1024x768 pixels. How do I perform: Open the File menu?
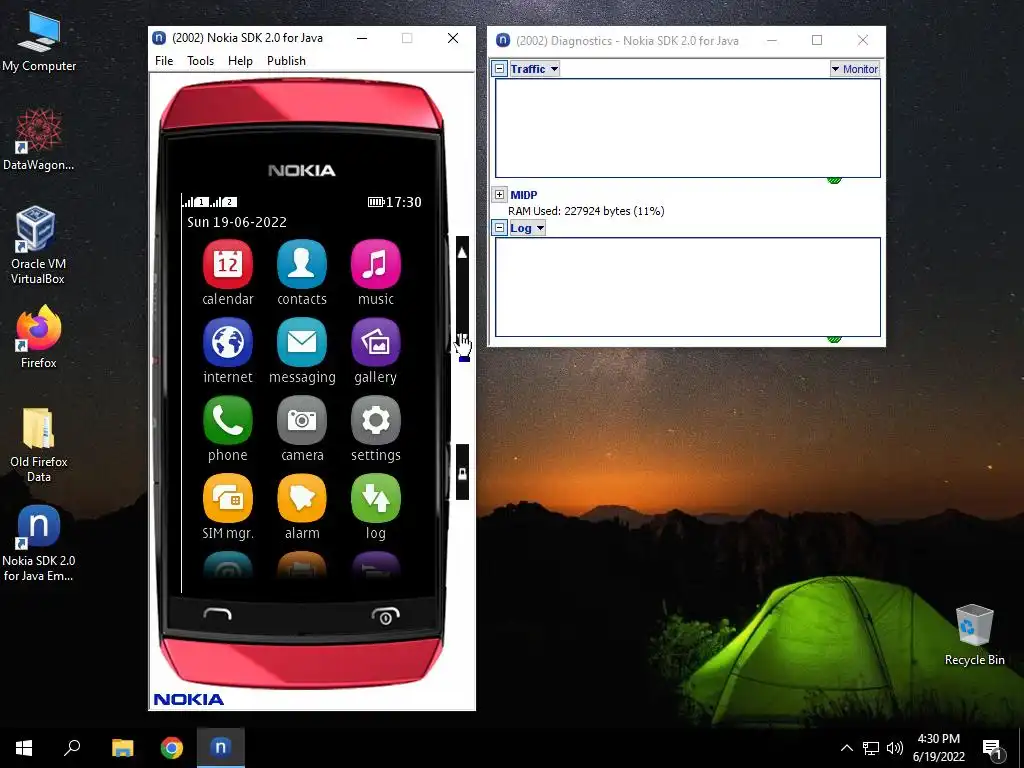pos(164,61)
